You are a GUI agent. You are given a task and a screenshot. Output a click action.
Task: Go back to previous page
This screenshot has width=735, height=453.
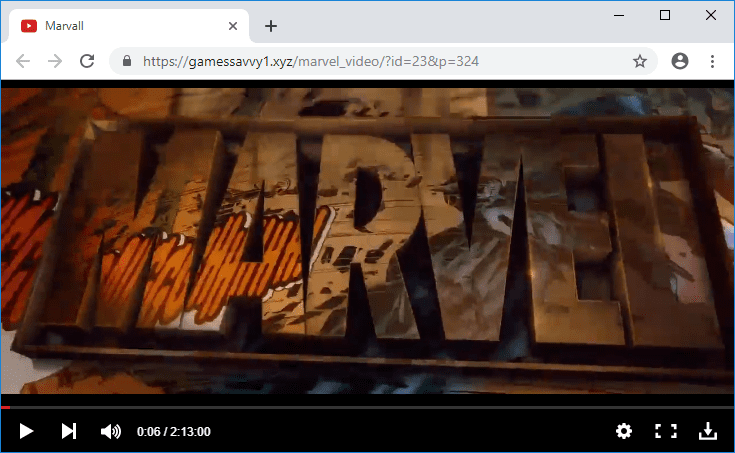(x=23, y=61)
